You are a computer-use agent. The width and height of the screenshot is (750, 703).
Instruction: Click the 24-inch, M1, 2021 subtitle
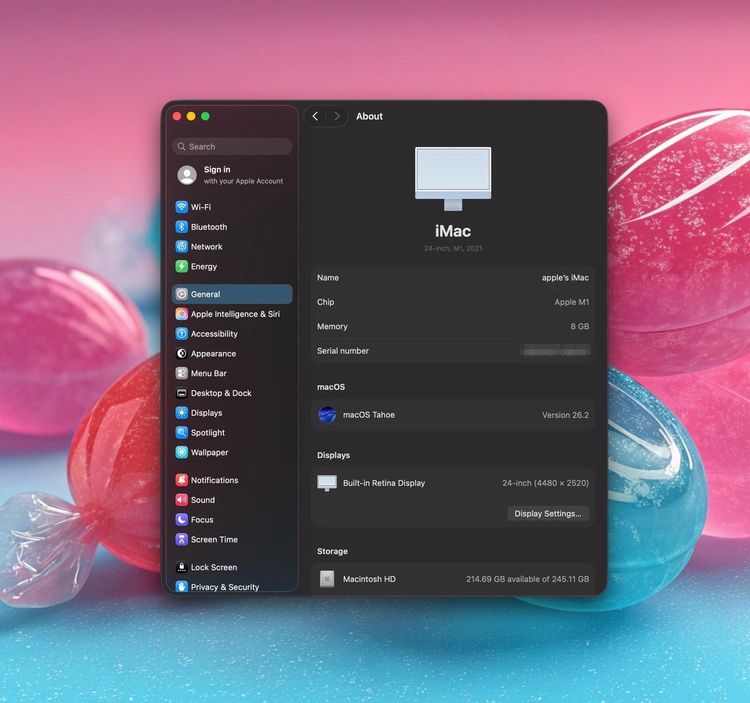tap(453, 248)
